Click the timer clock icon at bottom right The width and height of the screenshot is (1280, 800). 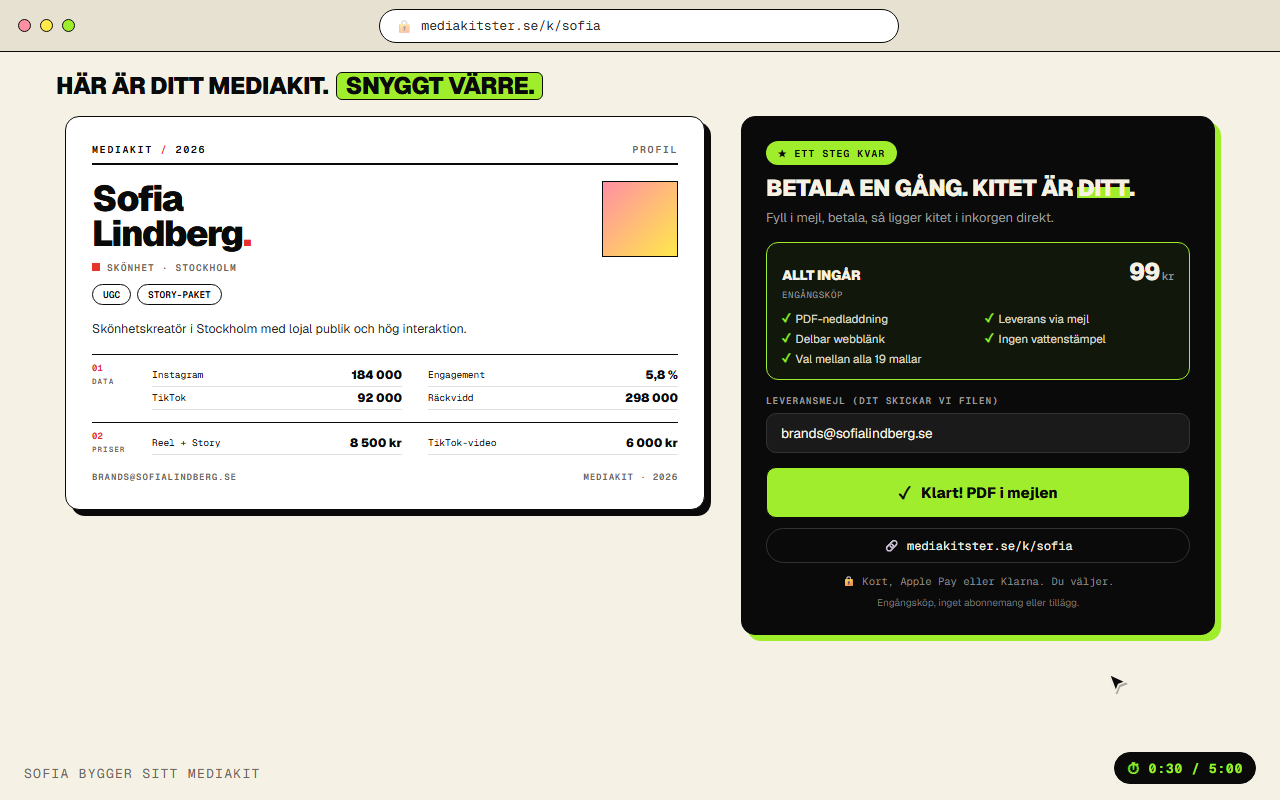click(1134, 768)
